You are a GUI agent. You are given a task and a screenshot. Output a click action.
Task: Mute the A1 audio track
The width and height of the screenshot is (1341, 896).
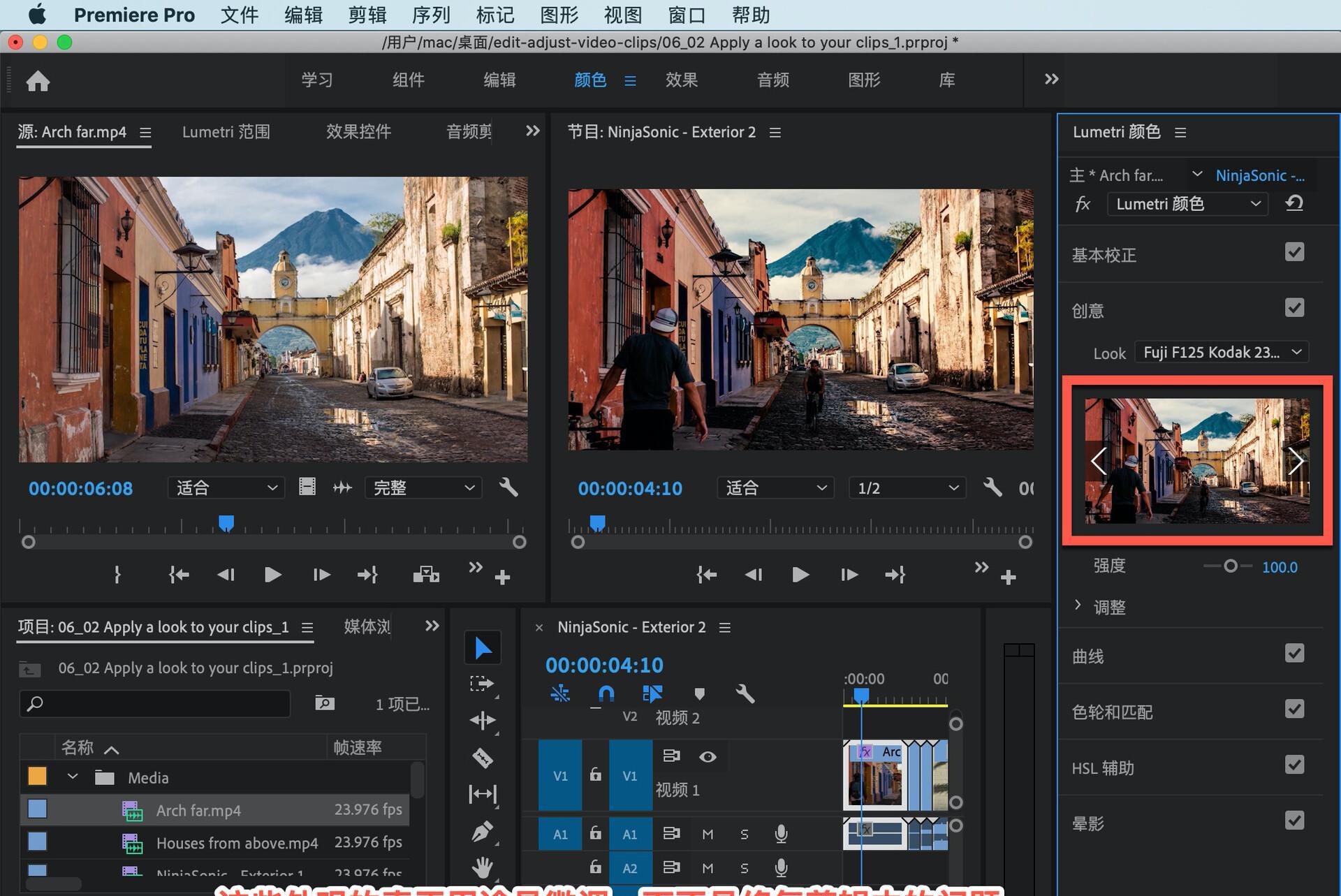(x=708, y=834)
